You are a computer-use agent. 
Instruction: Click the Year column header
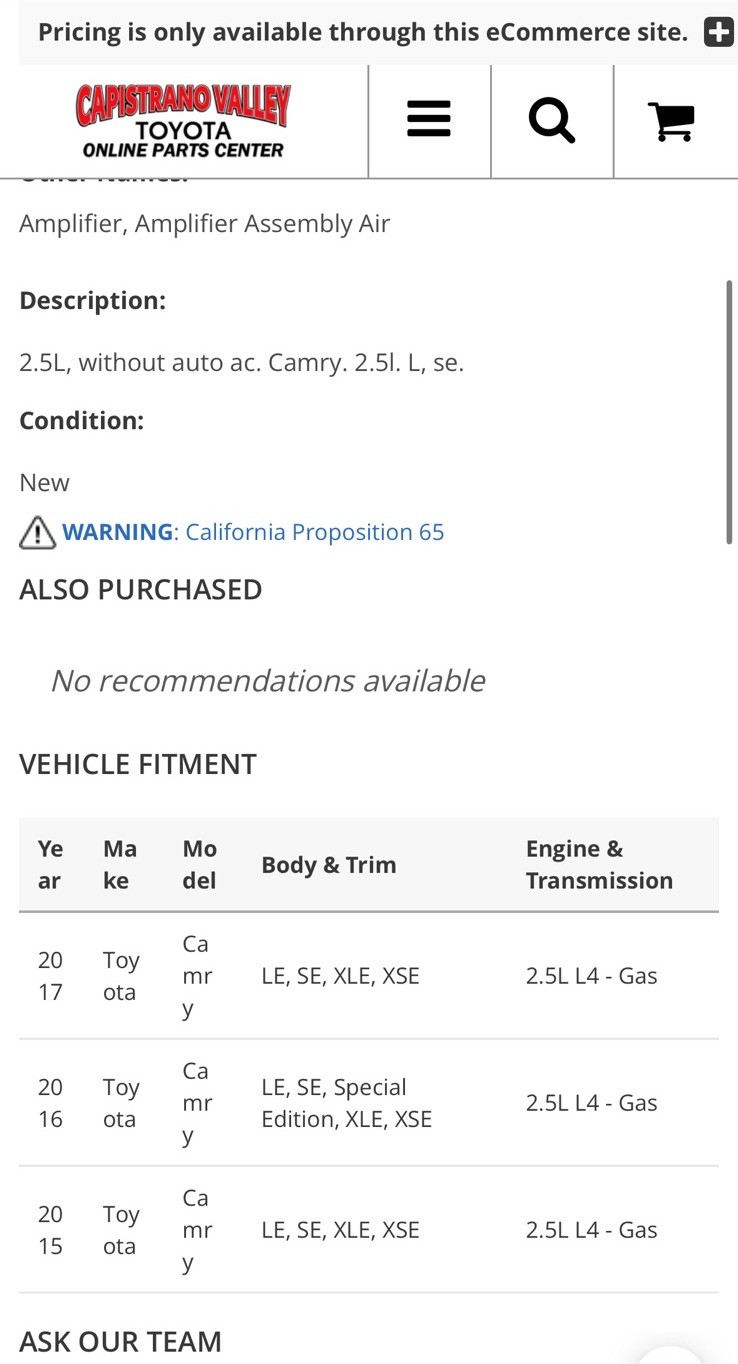pyautogui.click(x=50, y=864)
